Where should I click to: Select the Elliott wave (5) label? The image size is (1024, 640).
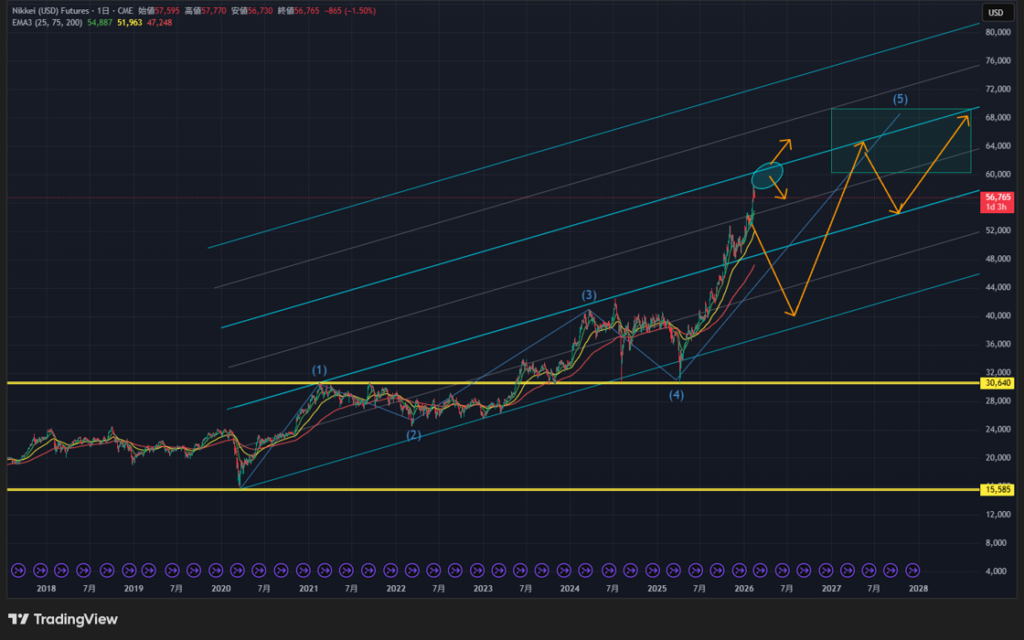point(900,99)
